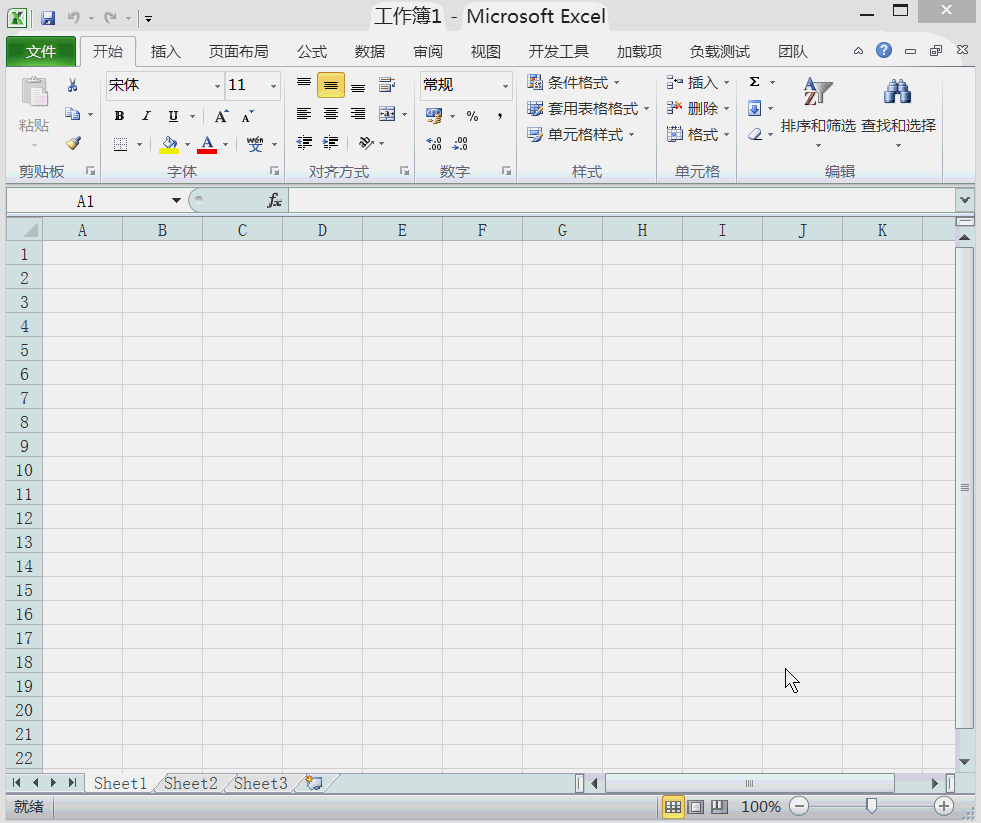Switch to the 数据 tab

tap(370, 51)
